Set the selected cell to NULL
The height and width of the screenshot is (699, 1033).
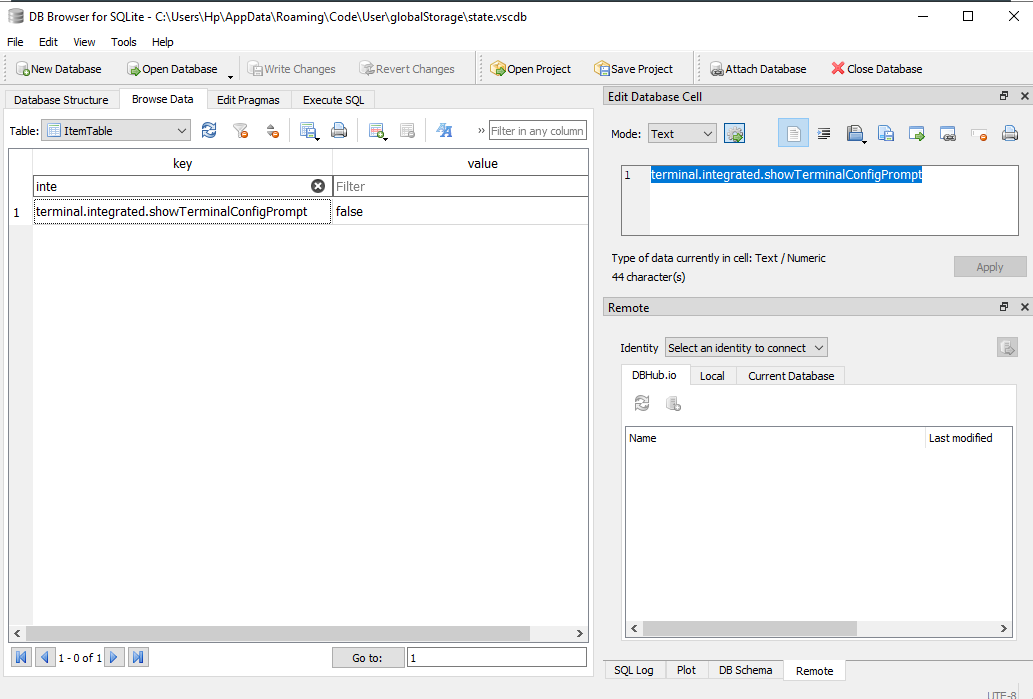(x=977, y=132)
